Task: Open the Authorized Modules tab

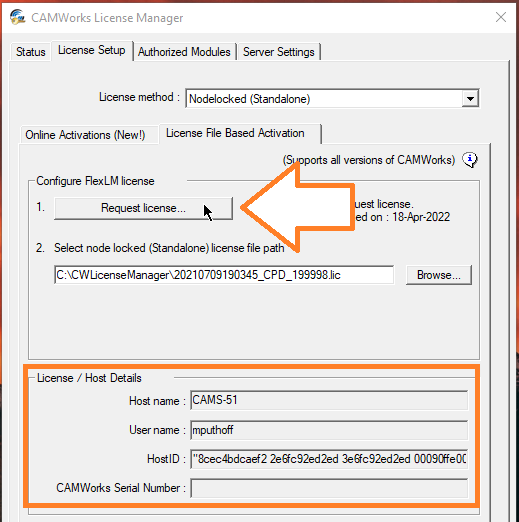Action: (x=184, y=52)
